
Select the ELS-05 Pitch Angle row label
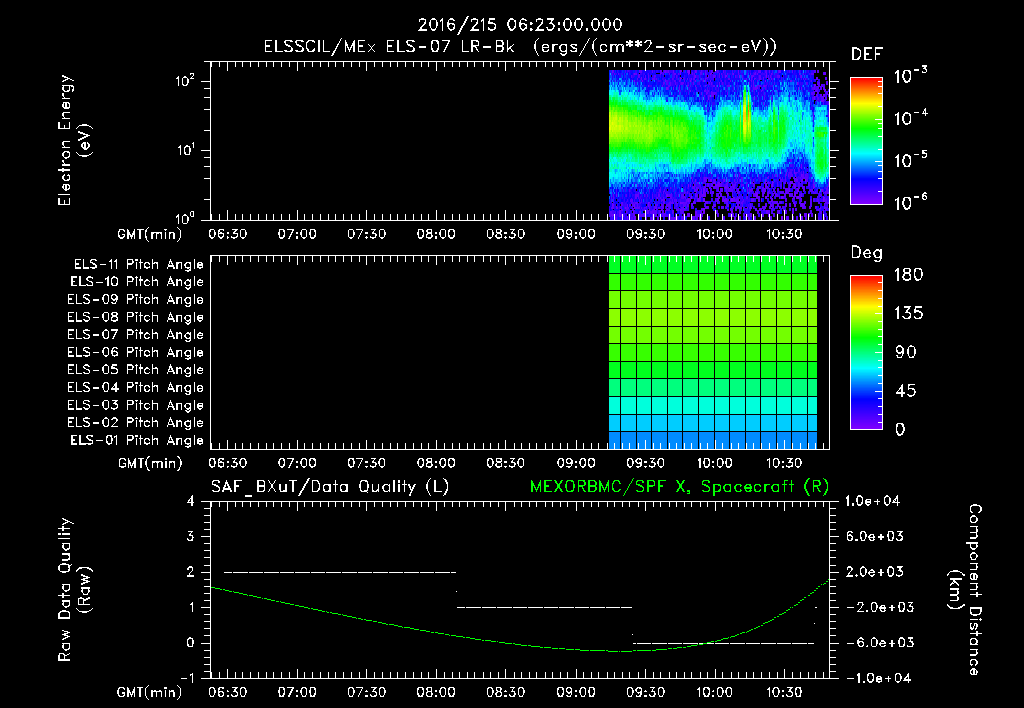[135, 370]
